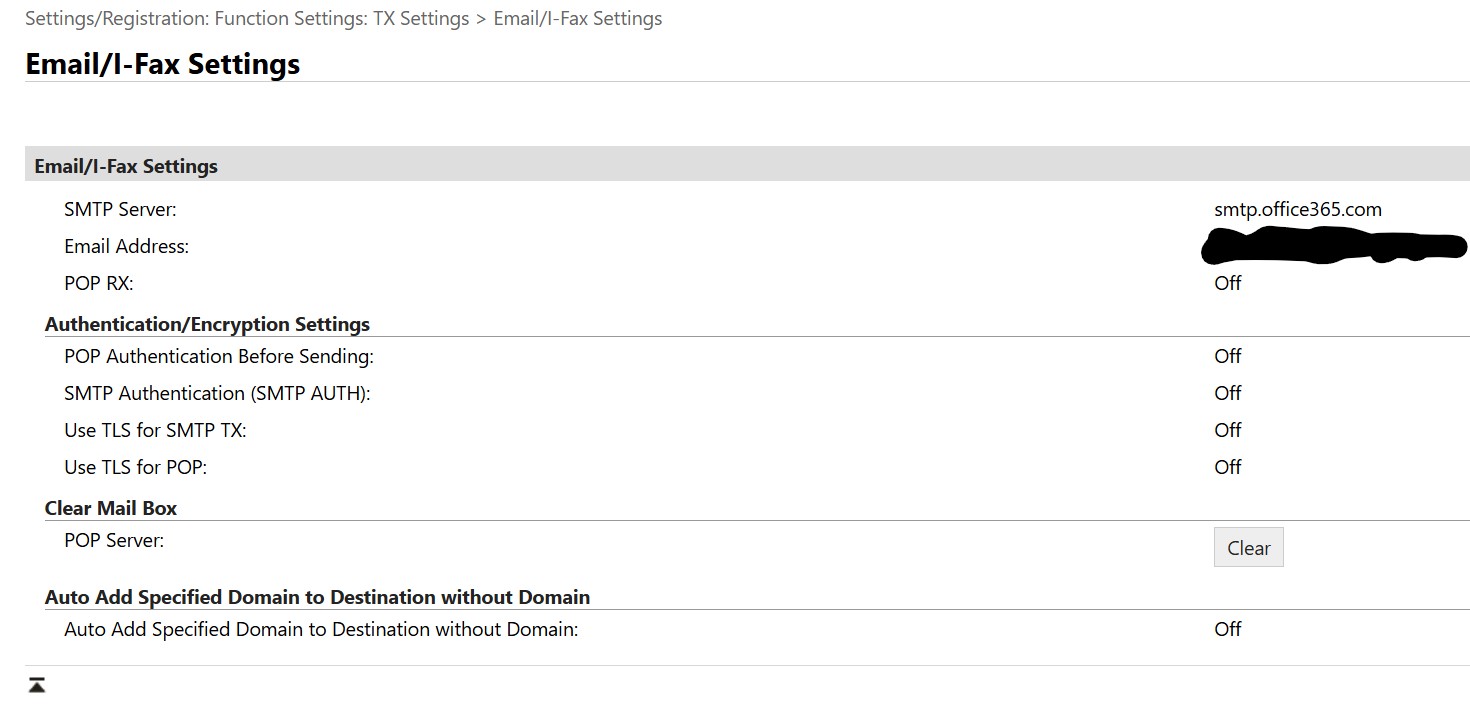Screen dimensions: 1470x718
Task: Click the redacted Email Address value
Action: 1333,246
